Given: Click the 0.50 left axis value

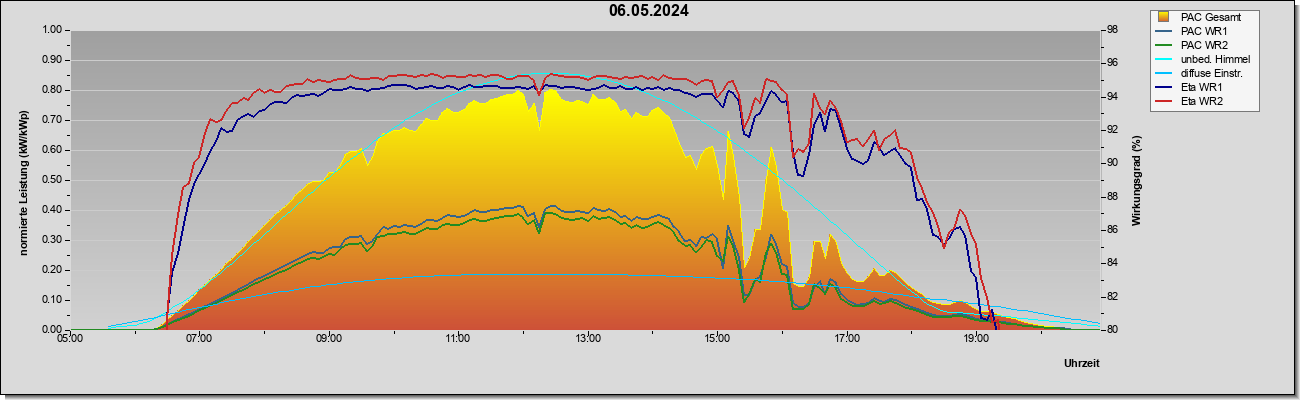Looking at the screenshot, I should 51,180.
